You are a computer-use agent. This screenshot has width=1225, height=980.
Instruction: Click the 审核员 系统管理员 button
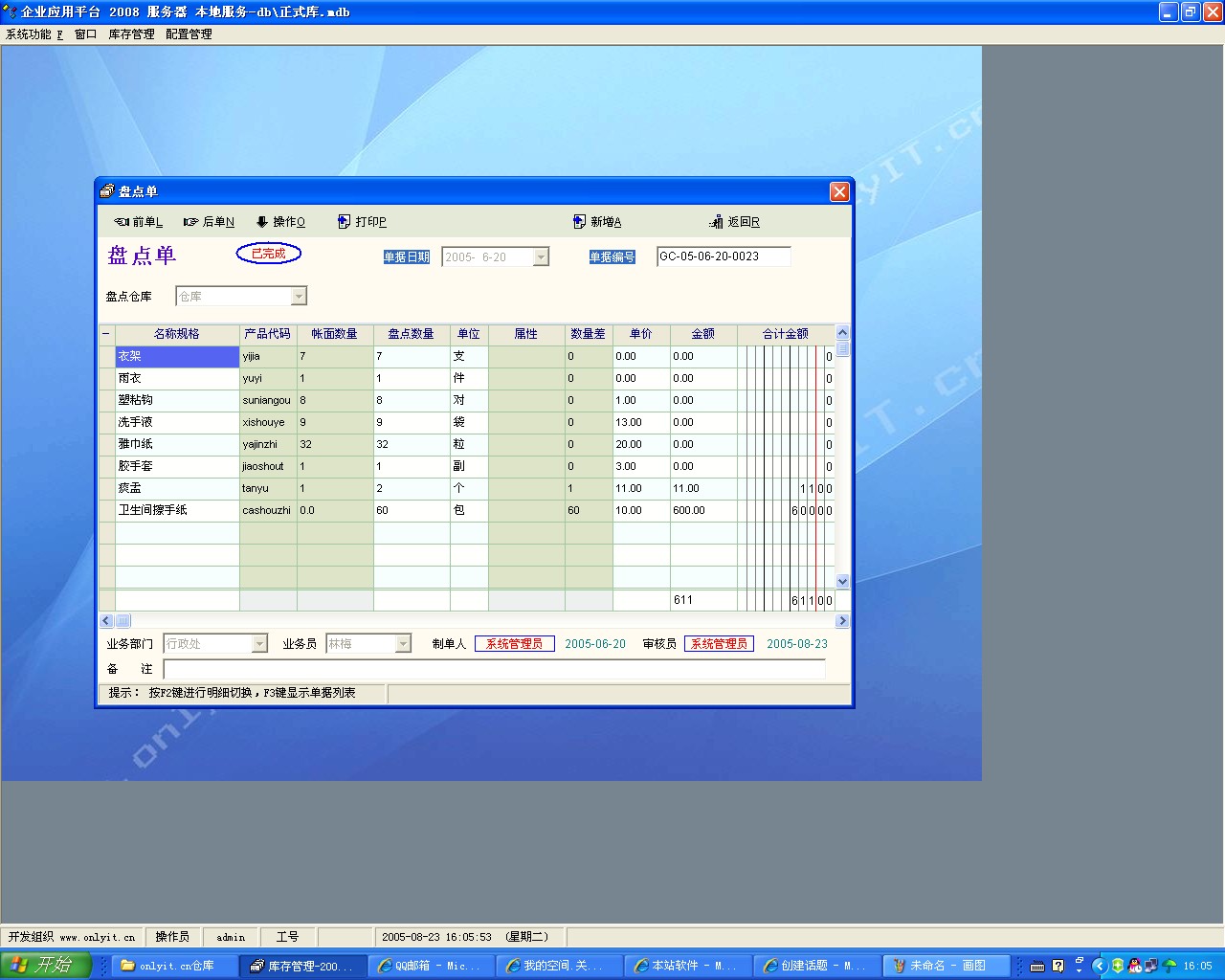719,644
